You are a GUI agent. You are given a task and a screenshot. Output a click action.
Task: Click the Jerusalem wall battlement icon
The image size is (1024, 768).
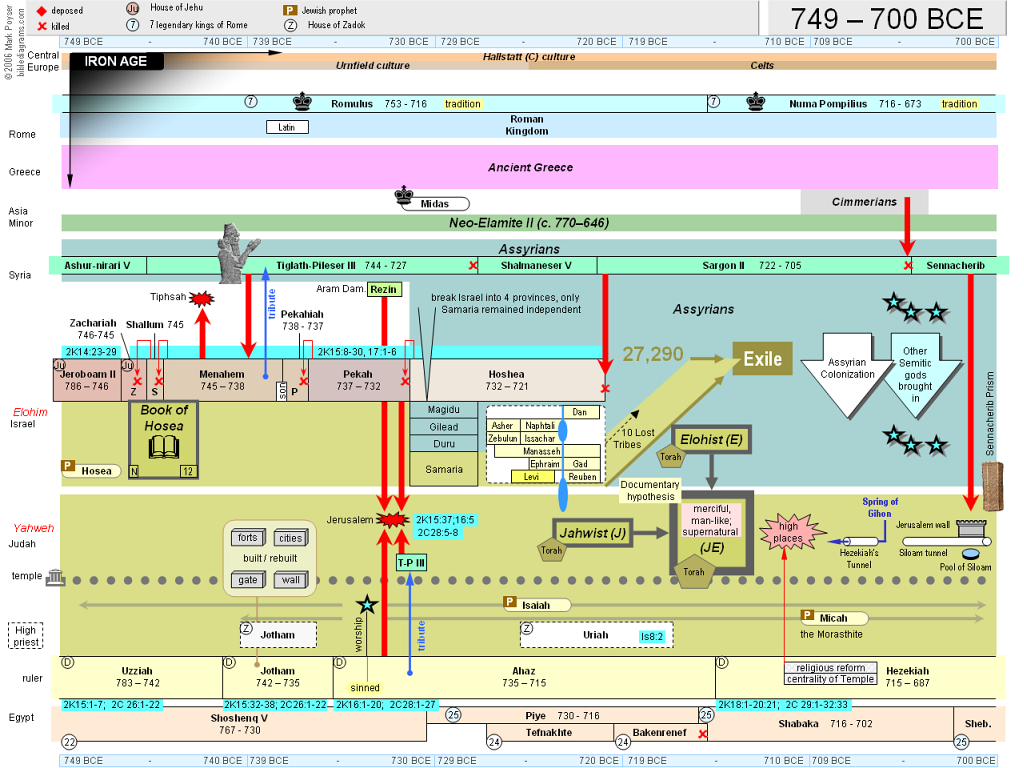point(971,527)
